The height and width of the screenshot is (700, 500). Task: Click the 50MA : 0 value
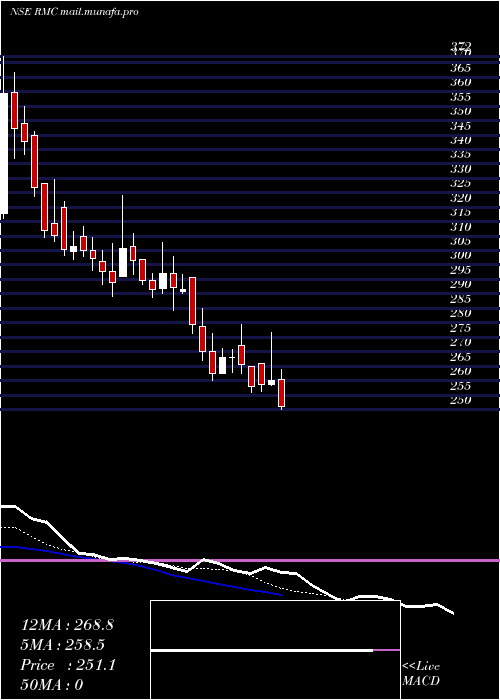52,685
